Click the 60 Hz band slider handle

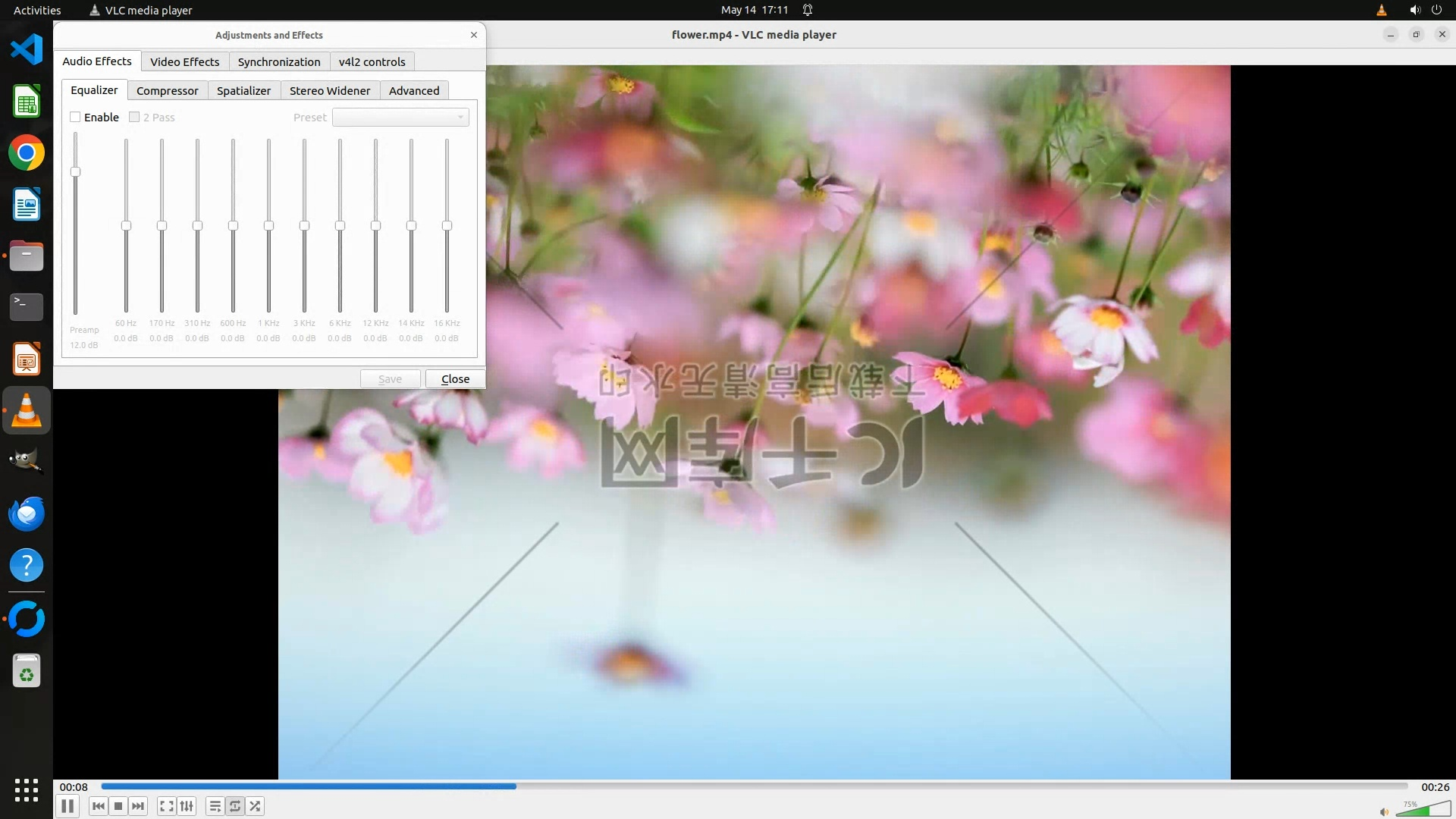[126, 226]
